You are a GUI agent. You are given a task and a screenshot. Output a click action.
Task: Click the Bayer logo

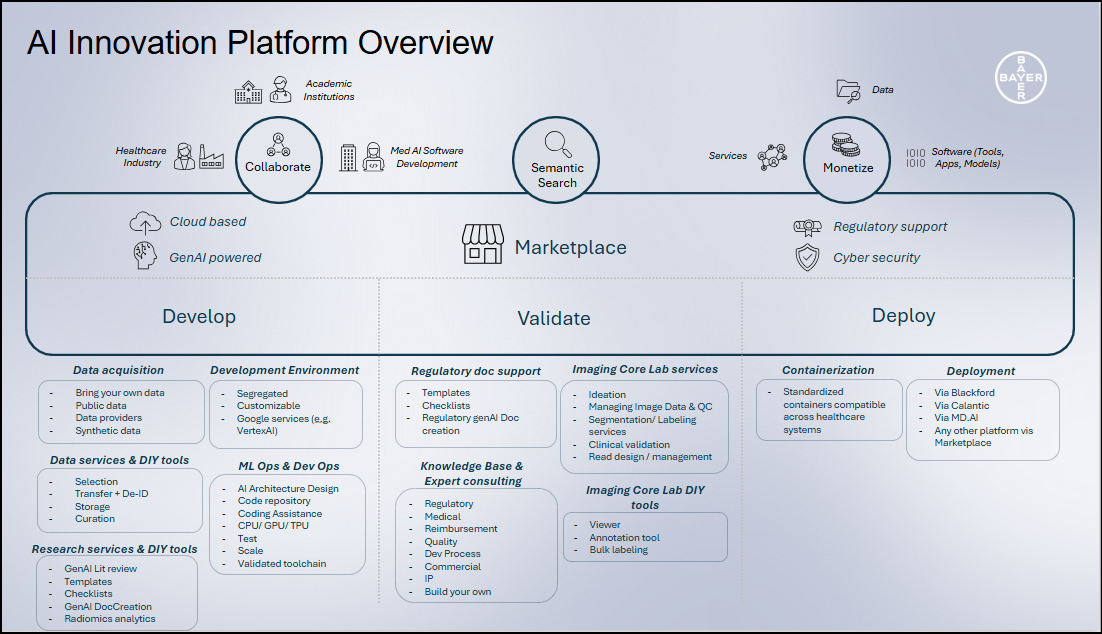pyautogui.click(x=1020, y=78)
